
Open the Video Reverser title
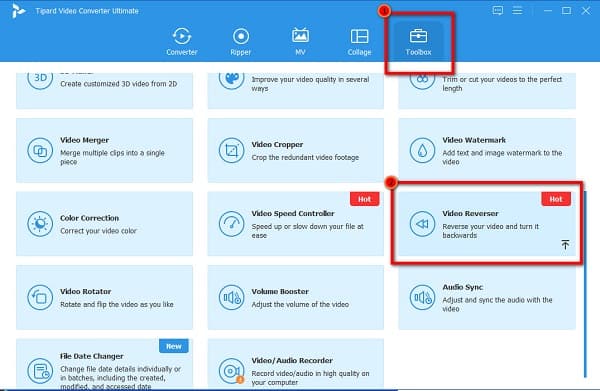(x=471, y=213)
